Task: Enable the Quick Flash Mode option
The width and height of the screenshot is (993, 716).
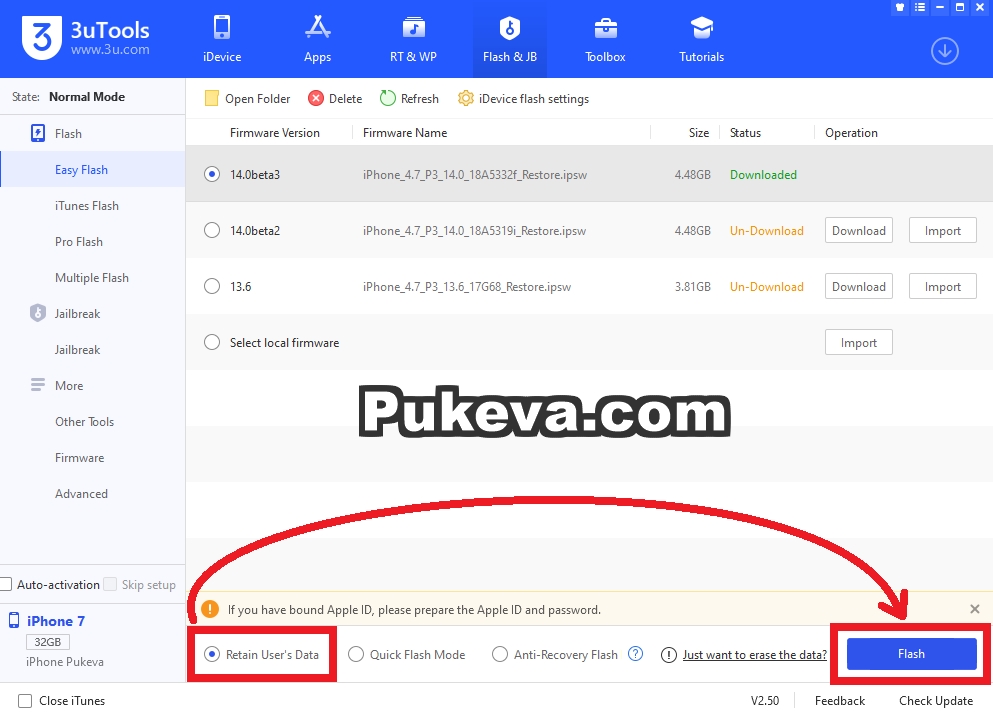Action: [356, 654]
